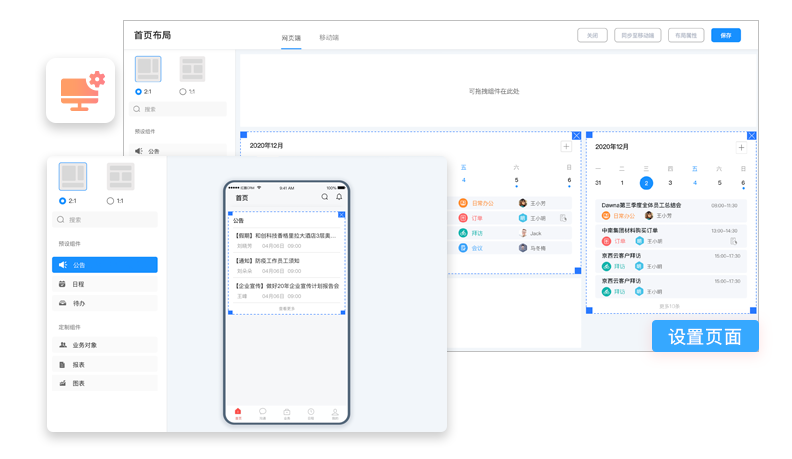Choose the 2:1 radio in the back panel
Viewport: 792px width, 459px height.
coord(139,91)
